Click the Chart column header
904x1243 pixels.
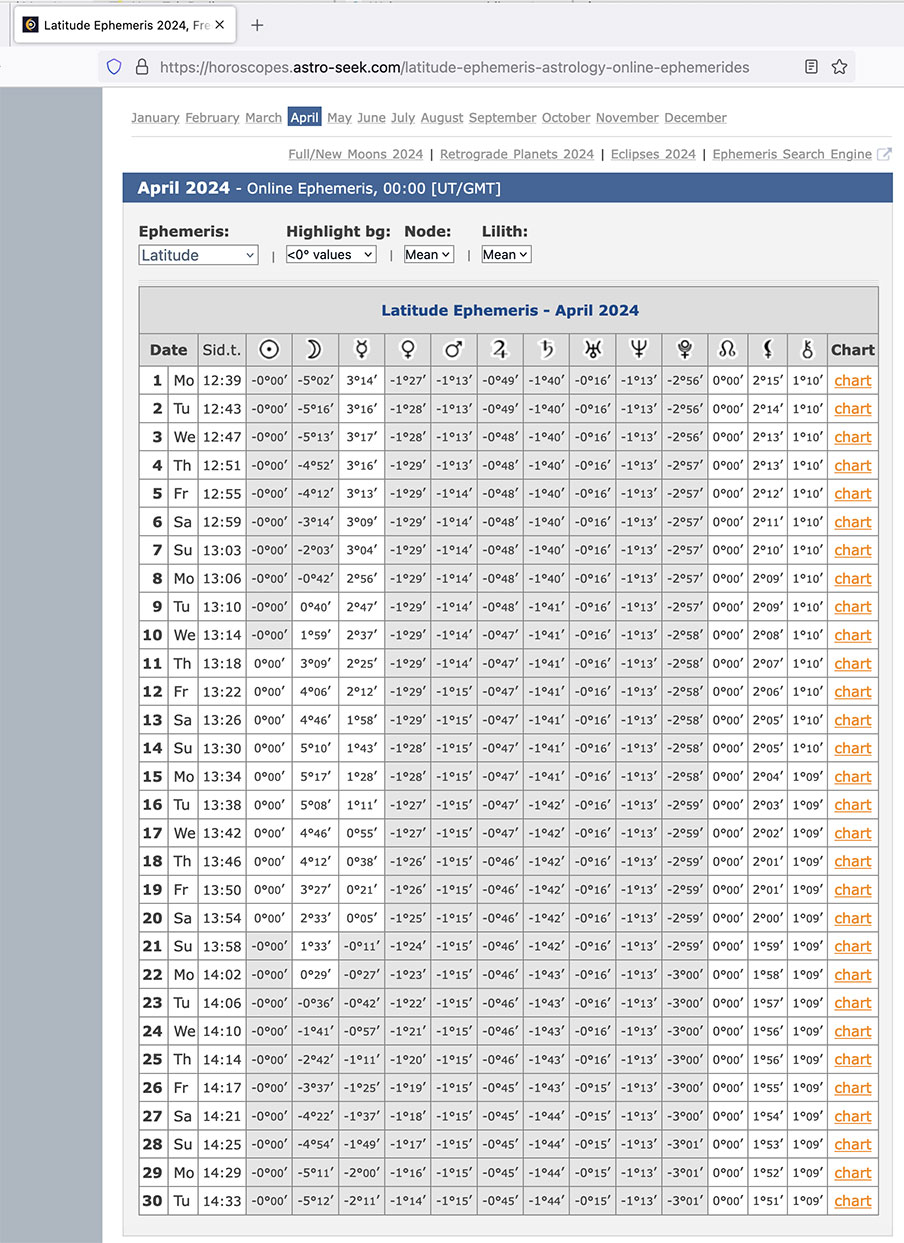(x=853, y=350)
